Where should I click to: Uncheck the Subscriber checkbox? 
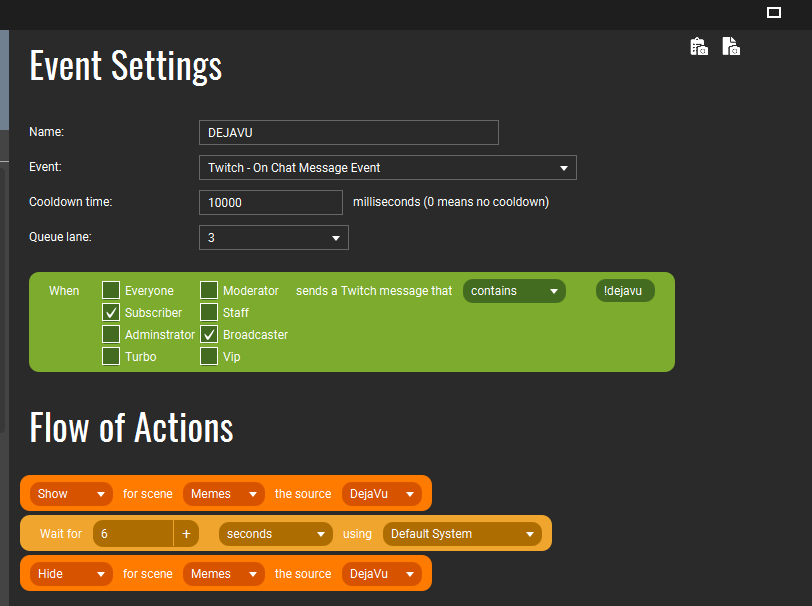(x=111, y=313)
